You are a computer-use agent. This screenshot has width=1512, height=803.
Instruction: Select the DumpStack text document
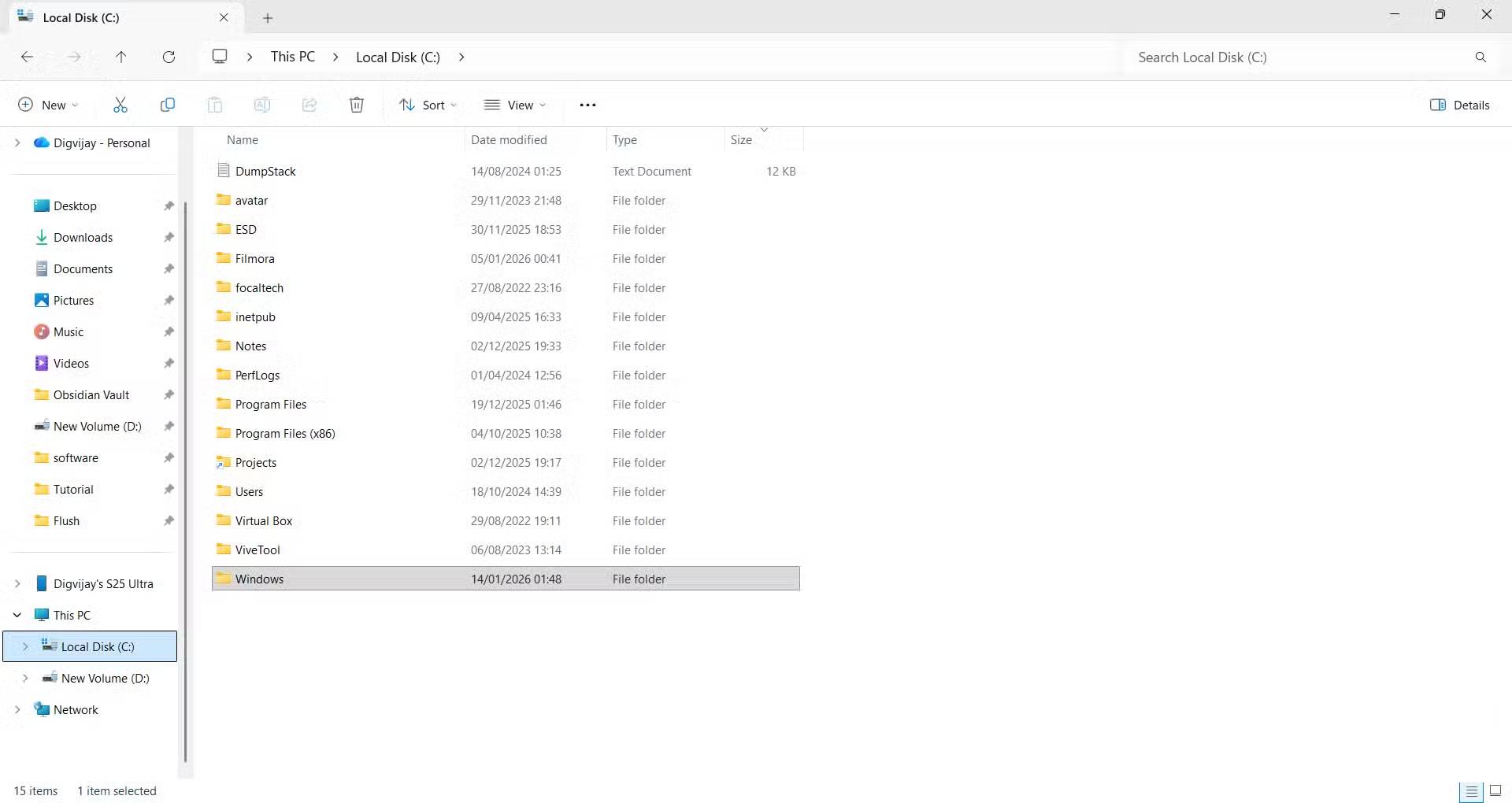(x=506, y=171)
